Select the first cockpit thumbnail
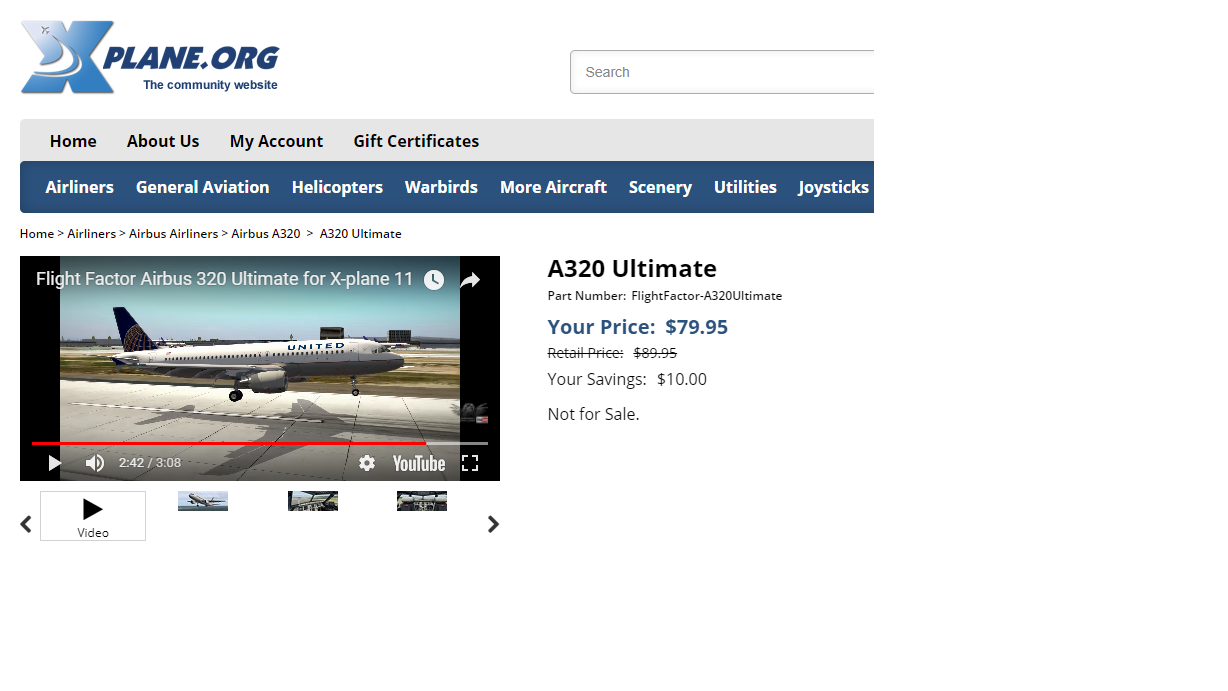The width and height of the screenshot is (1228, 691). pyautogui.click(x=313, y=501)
